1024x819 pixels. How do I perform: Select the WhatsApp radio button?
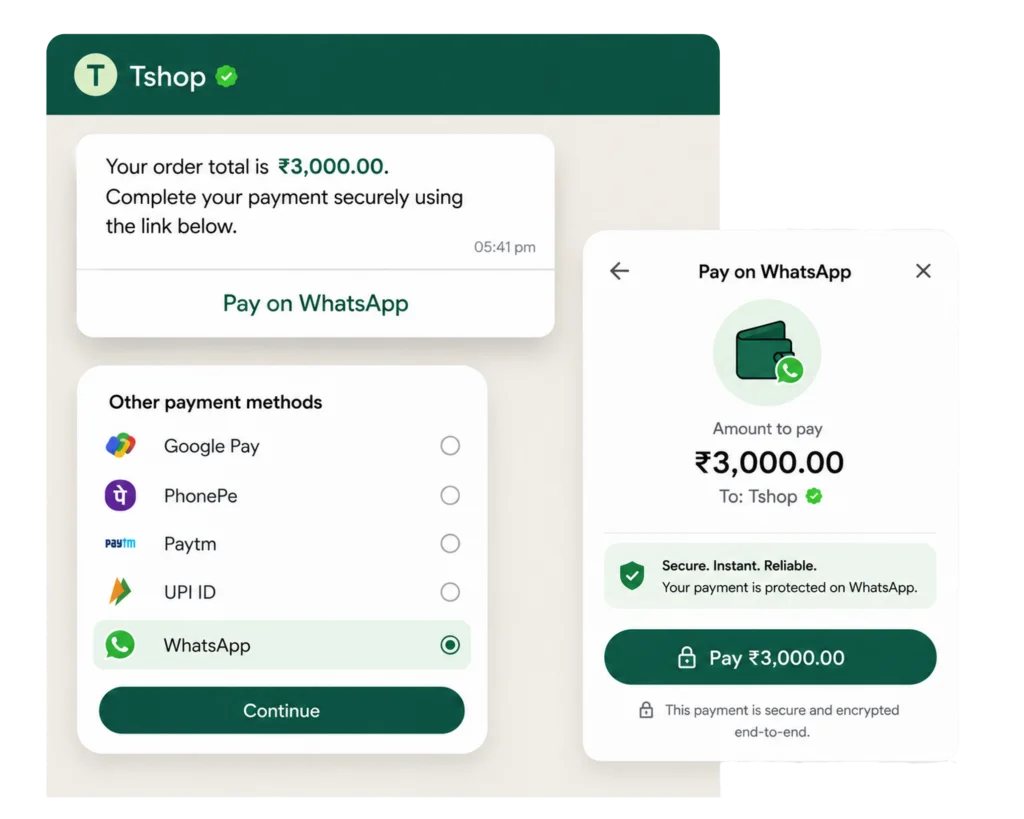coord(450,645)
